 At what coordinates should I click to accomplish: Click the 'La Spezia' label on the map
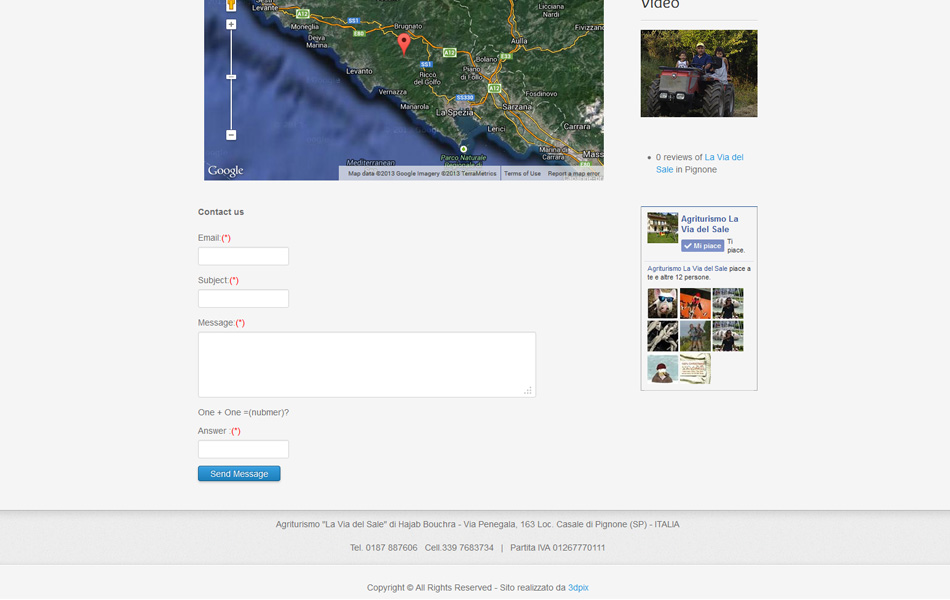point(454,113)
